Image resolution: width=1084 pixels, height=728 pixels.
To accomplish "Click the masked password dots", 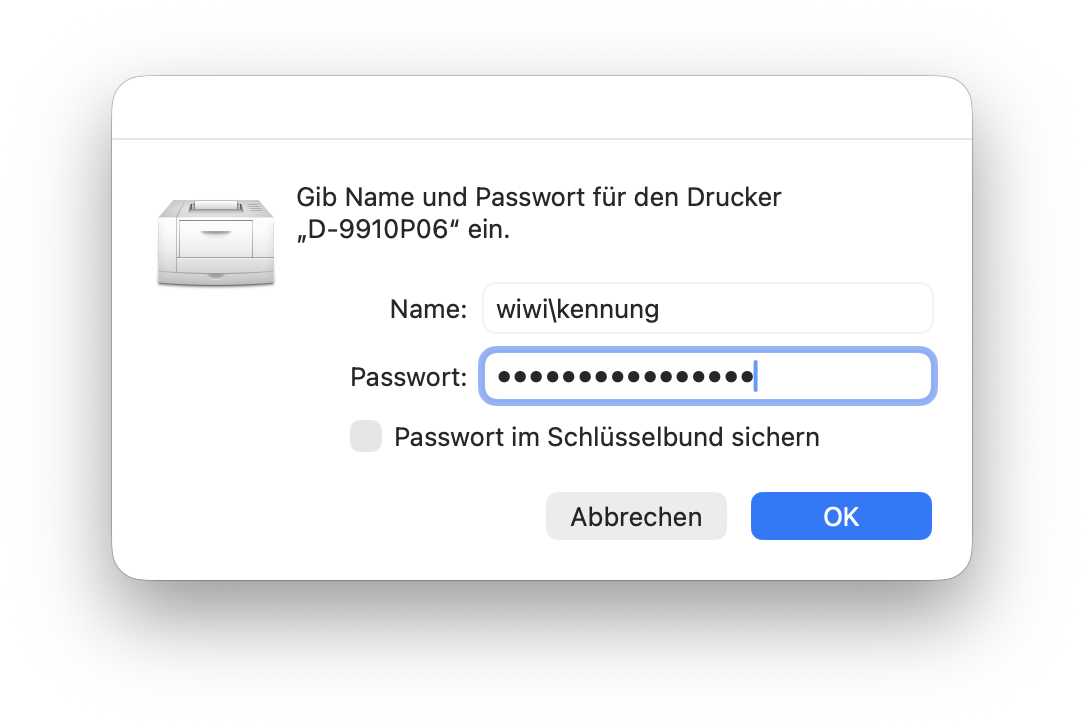I will coord(625,377).
